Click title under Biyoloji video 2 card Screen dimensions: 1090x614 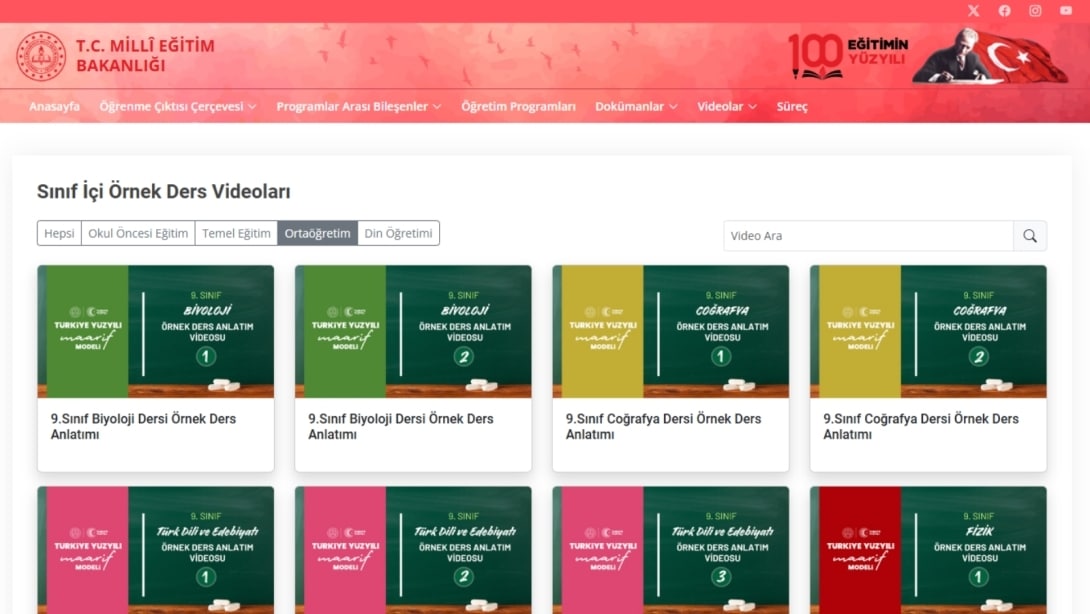pos(400,426)
